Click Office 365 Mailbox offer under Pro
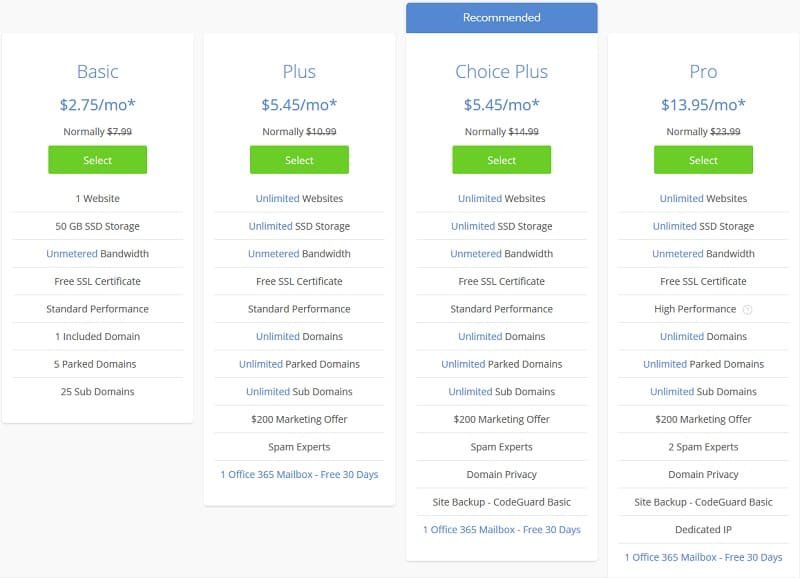This screenshot has width=800, height=578. coord(703,557)
